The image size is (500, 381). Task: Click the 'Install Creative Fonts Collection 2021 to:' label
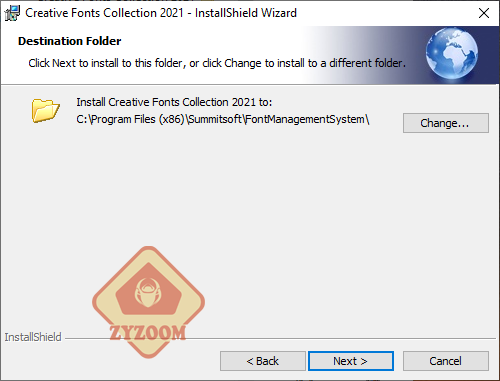click(174, 102)
